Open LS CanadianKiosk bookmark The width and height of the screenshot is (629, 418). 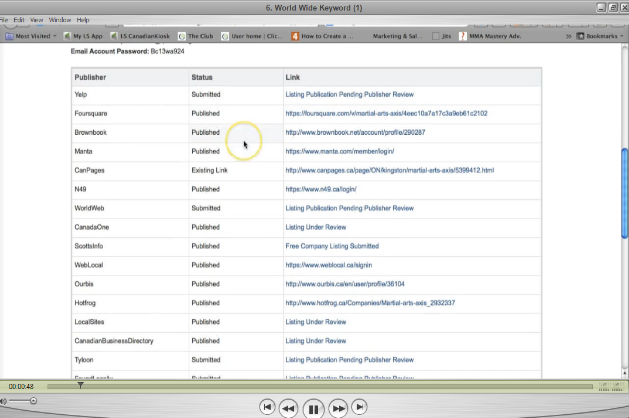[x=140, y=36]
